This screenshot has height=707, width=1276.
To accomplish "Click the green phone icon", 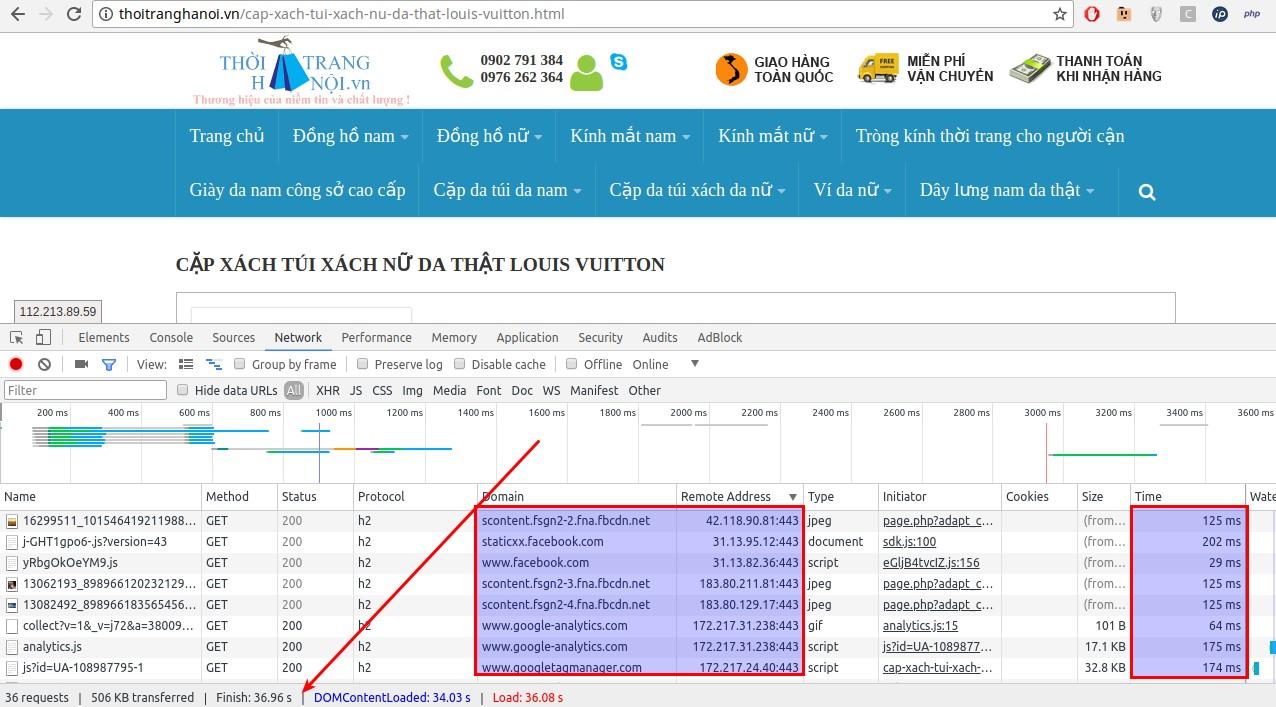I will click(457, 71).
